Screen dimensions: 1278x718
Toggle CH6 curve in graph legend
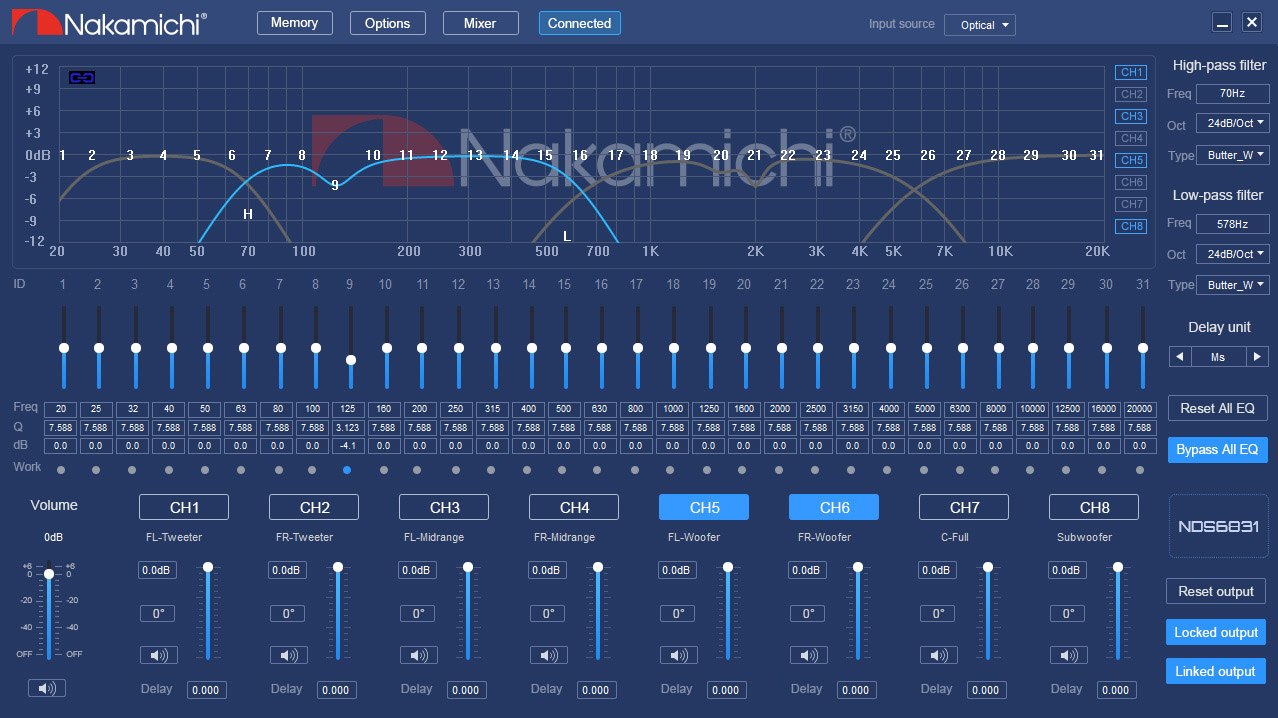pos(1131,182)
